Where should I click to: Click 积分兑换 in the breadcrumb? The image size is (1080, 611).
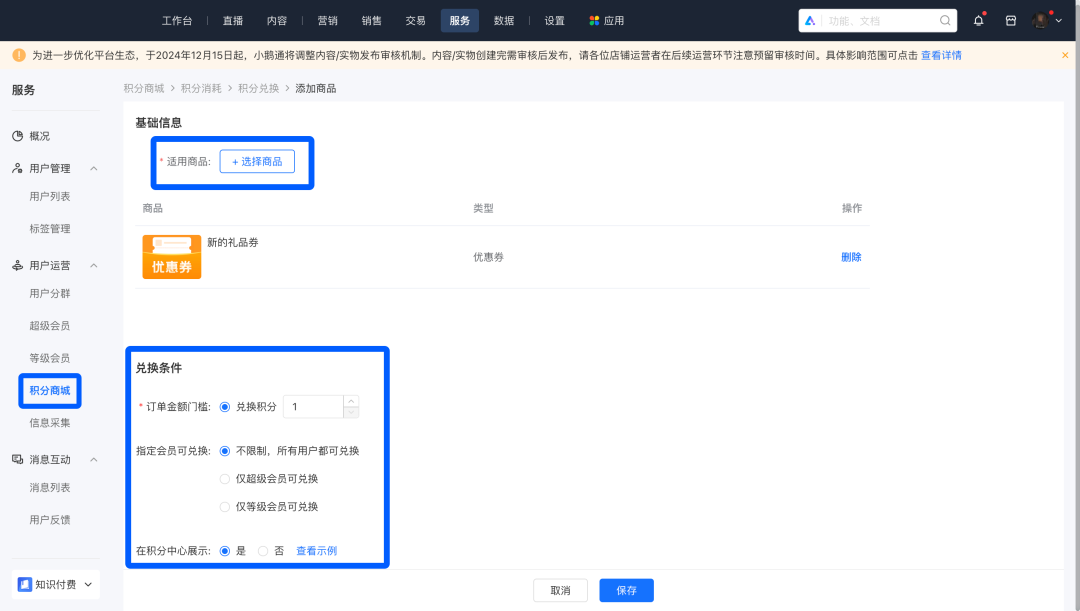click(x=258, y=88)
